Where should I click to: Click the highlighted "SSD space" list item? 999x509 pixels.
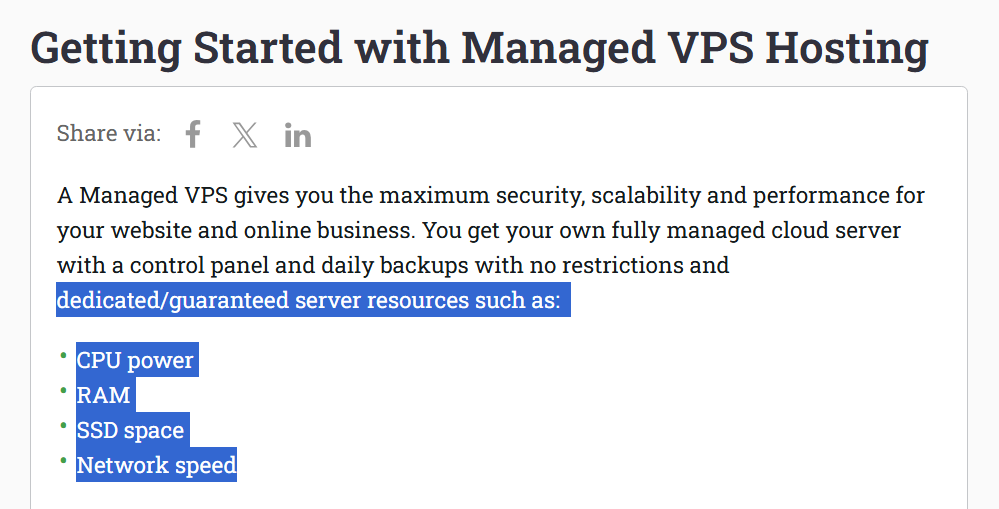pos(130,430)
